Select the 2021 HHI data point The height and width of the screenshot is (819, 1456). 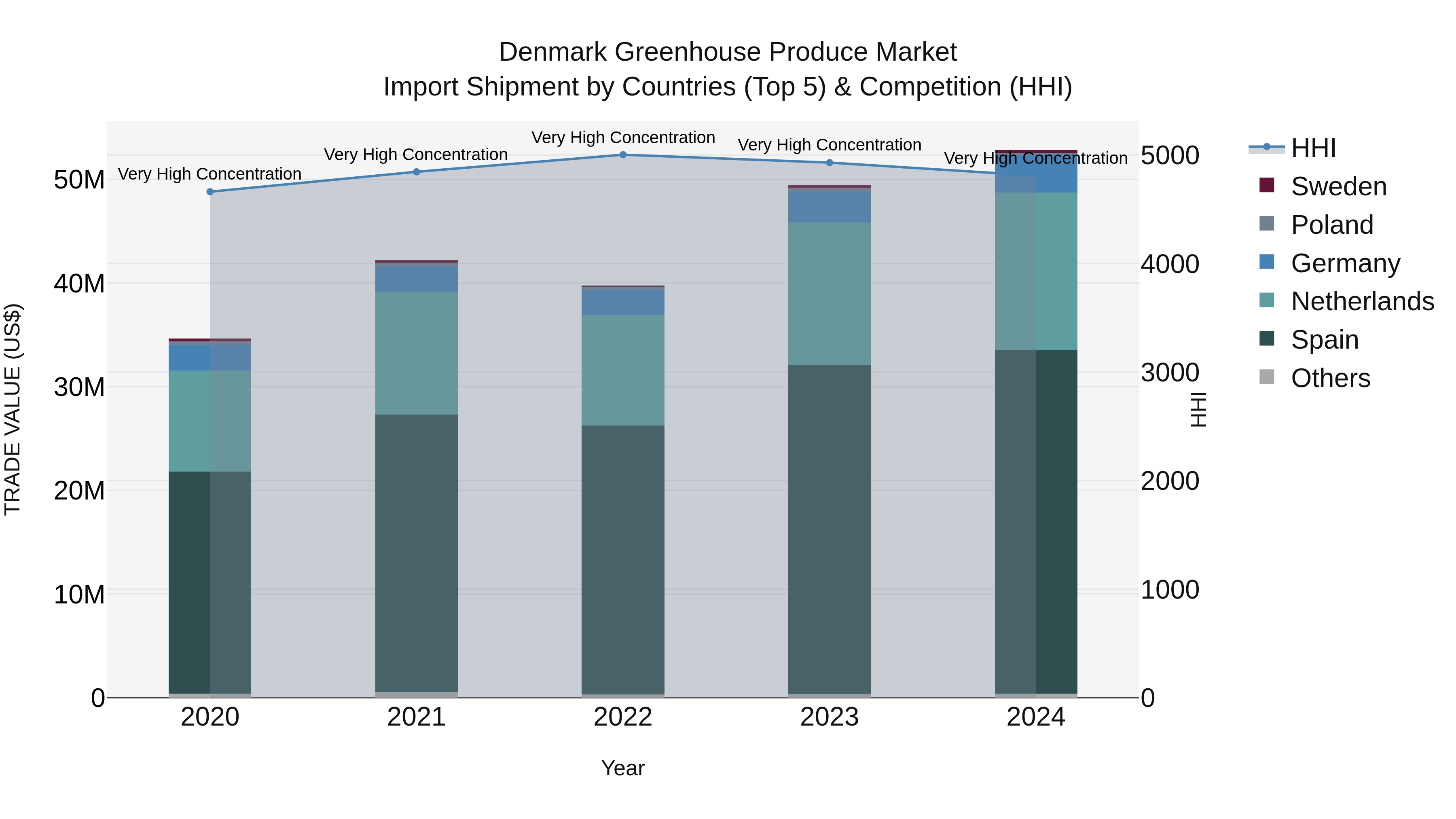417,172
